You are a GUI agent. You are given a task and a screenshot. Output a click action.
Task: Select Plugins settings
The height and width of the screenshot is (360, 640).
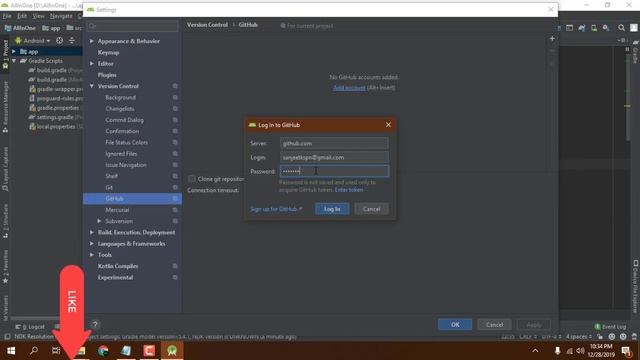(107, 75)
